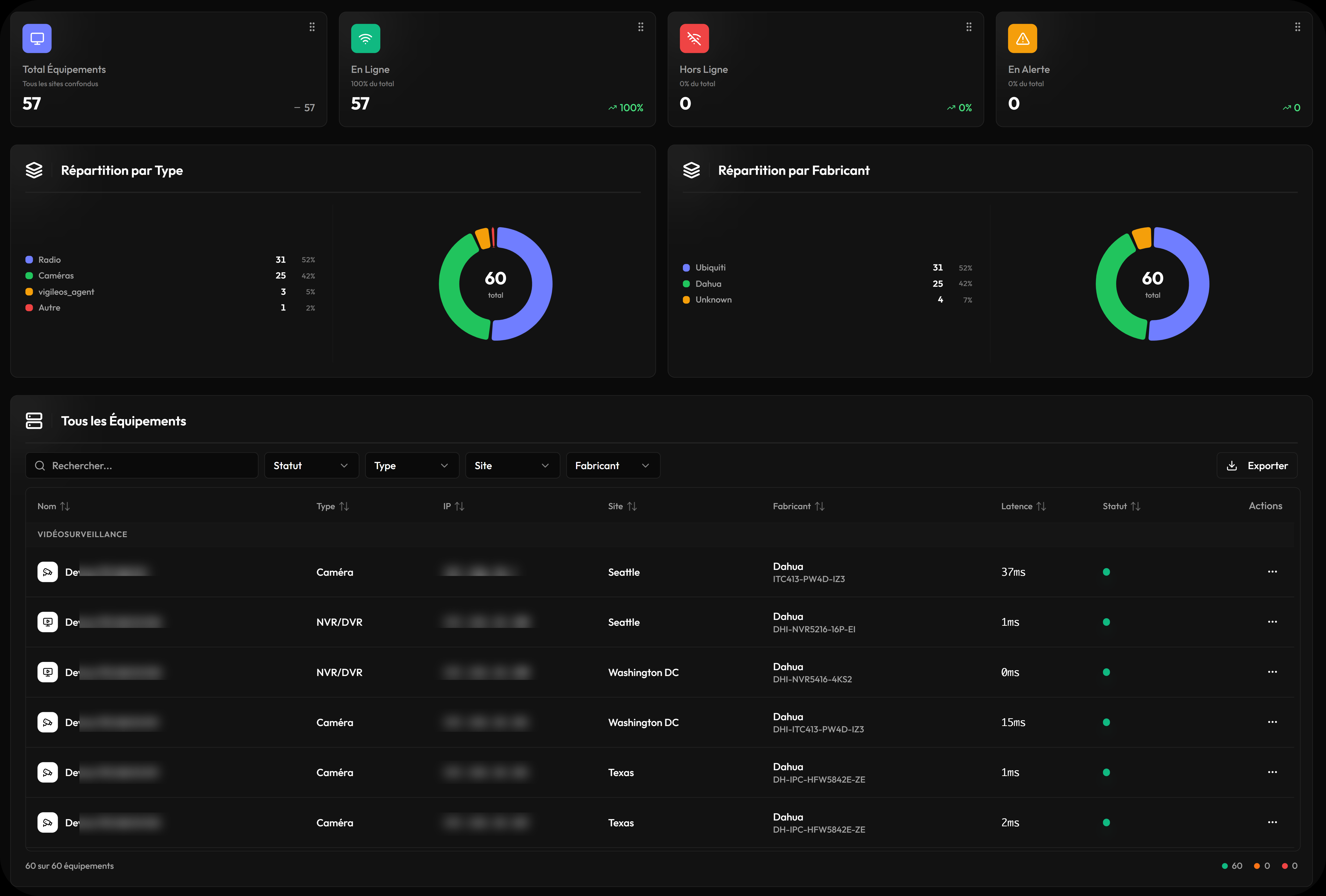Open actions menu for DHI-NVR5416-4KS2 row

coord(1272,672)
